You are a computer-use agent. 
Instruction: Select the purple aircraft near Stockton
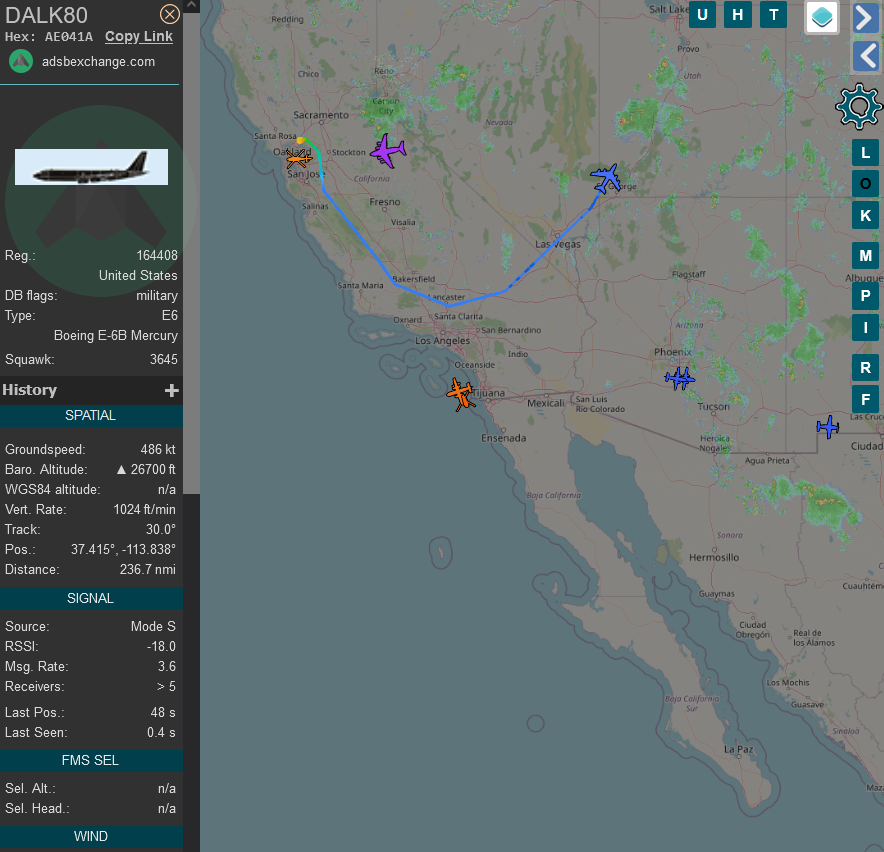(387, 151)
